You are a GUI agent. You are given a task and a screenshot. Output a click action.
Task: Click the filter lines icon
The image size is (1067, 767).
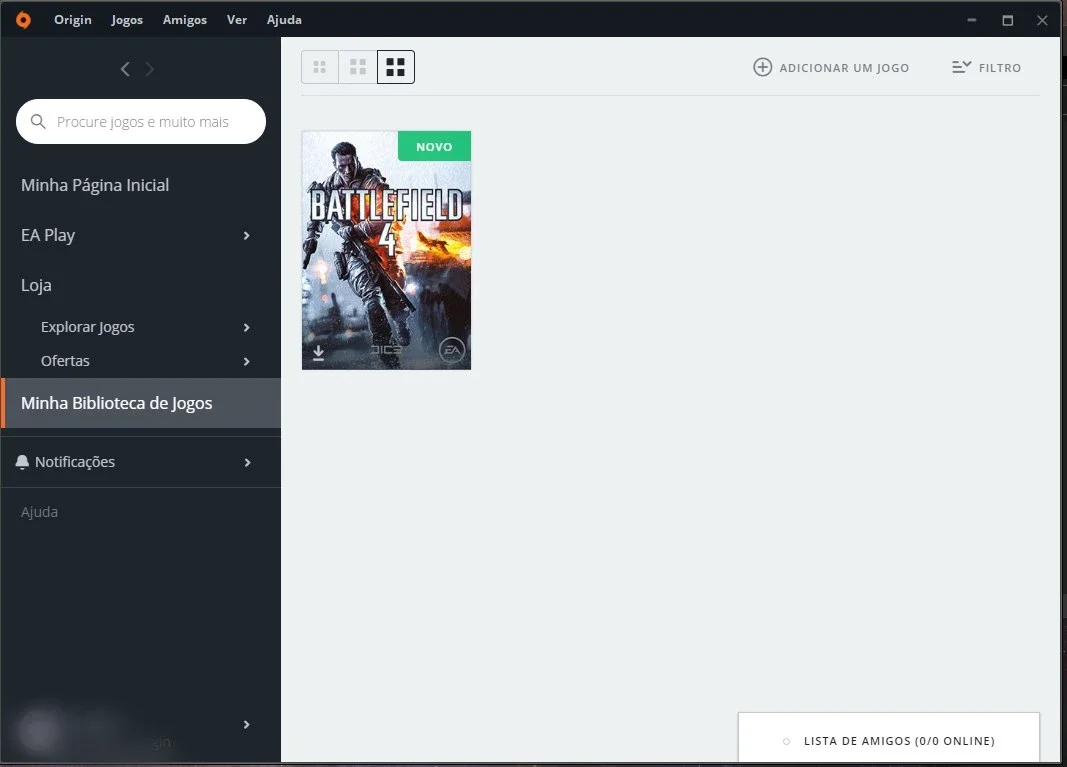(x=961, y=67)
